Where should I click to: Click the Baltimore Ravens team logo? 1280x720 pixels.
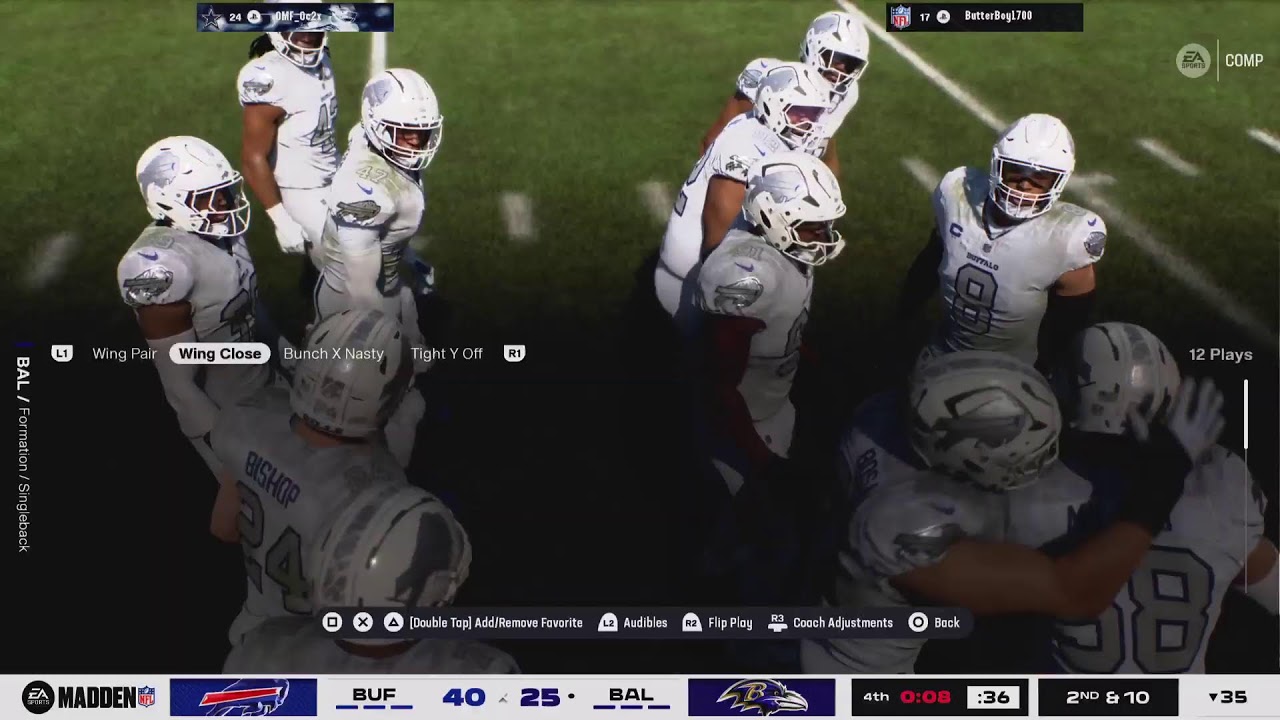[761, 697]
